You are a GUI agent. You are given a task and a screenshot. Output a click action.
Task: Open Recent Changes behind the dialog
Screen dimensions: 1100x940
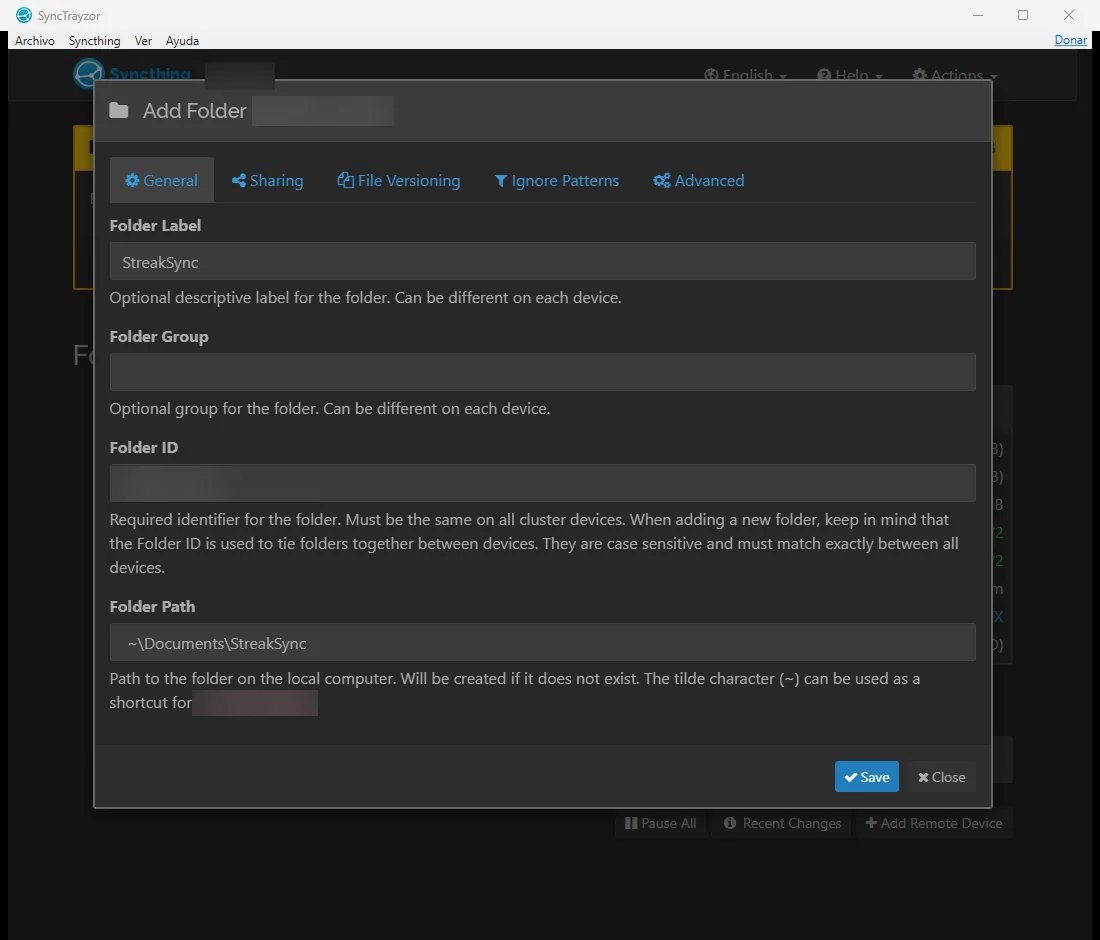(782, 823)
